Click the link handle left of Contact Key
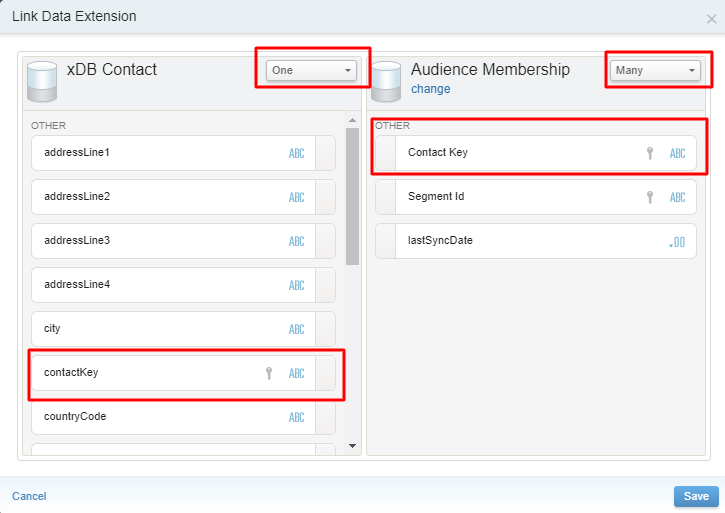The width and height of the screenshot is (725, 513). coord(386,153)
